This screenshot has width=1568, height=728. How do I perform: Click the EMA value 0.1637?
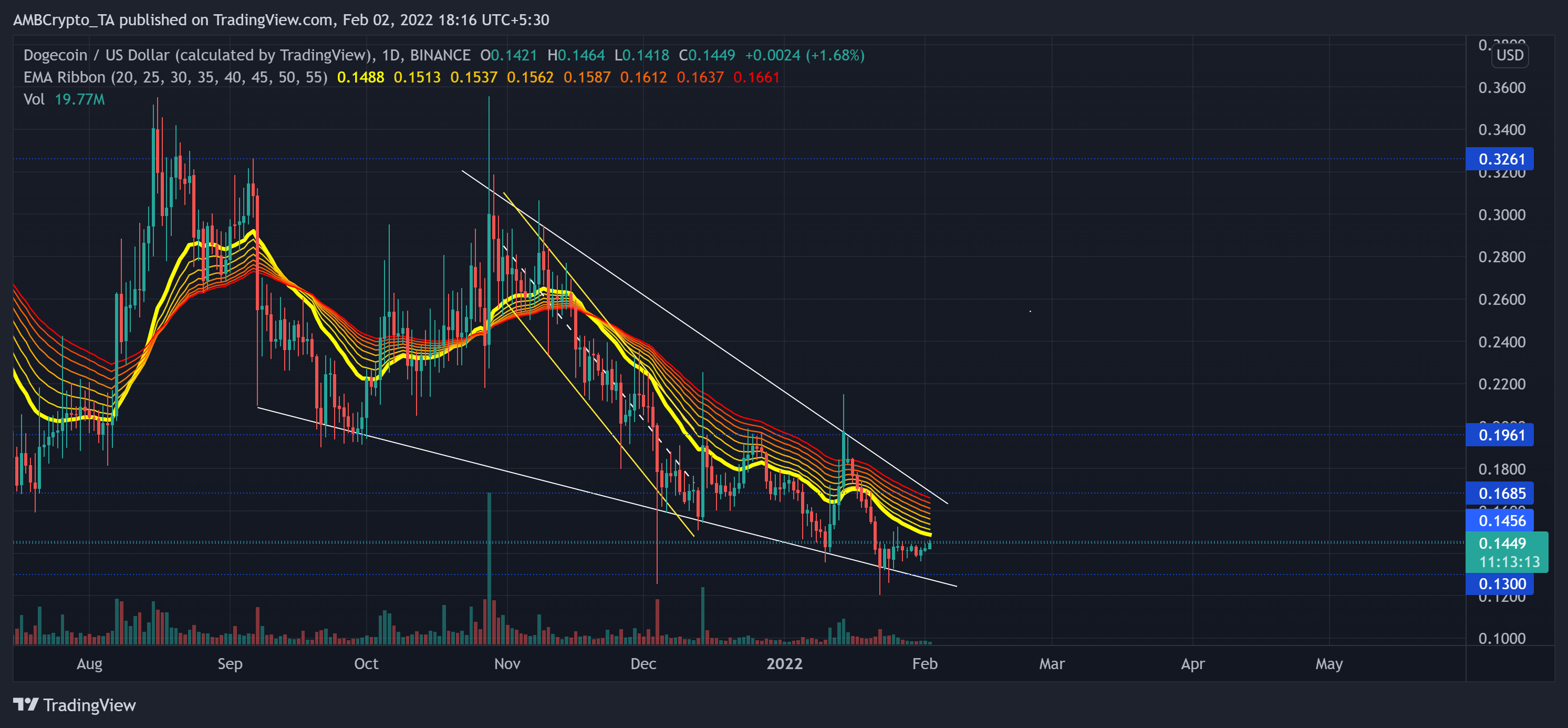700,77
